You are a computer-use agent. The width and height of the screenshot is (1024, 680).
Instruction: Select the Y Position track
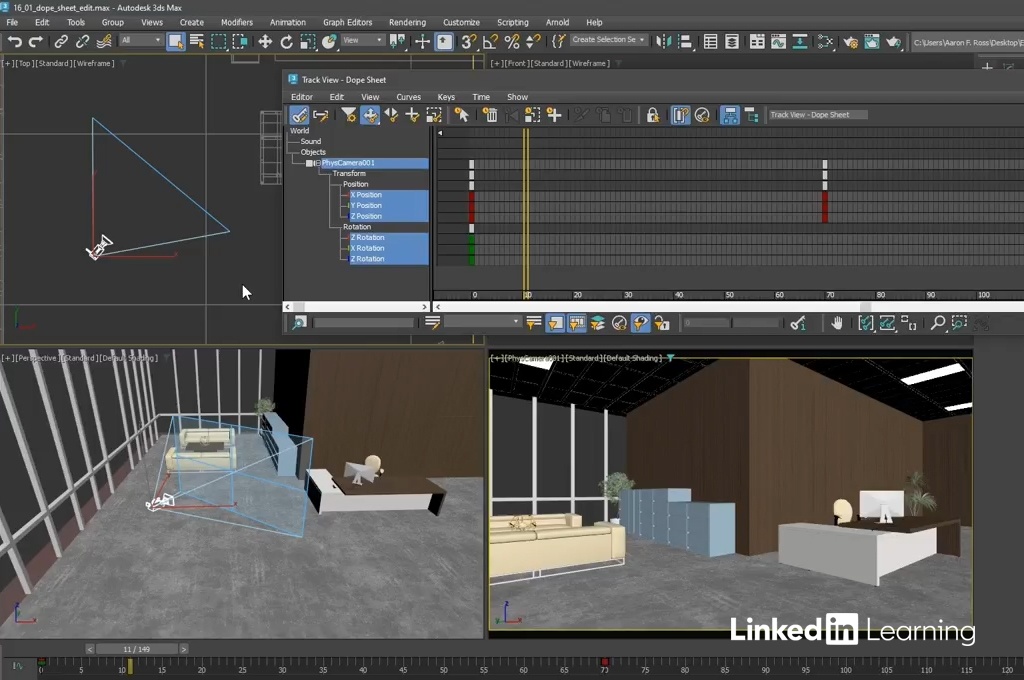[x=368, y=205]
